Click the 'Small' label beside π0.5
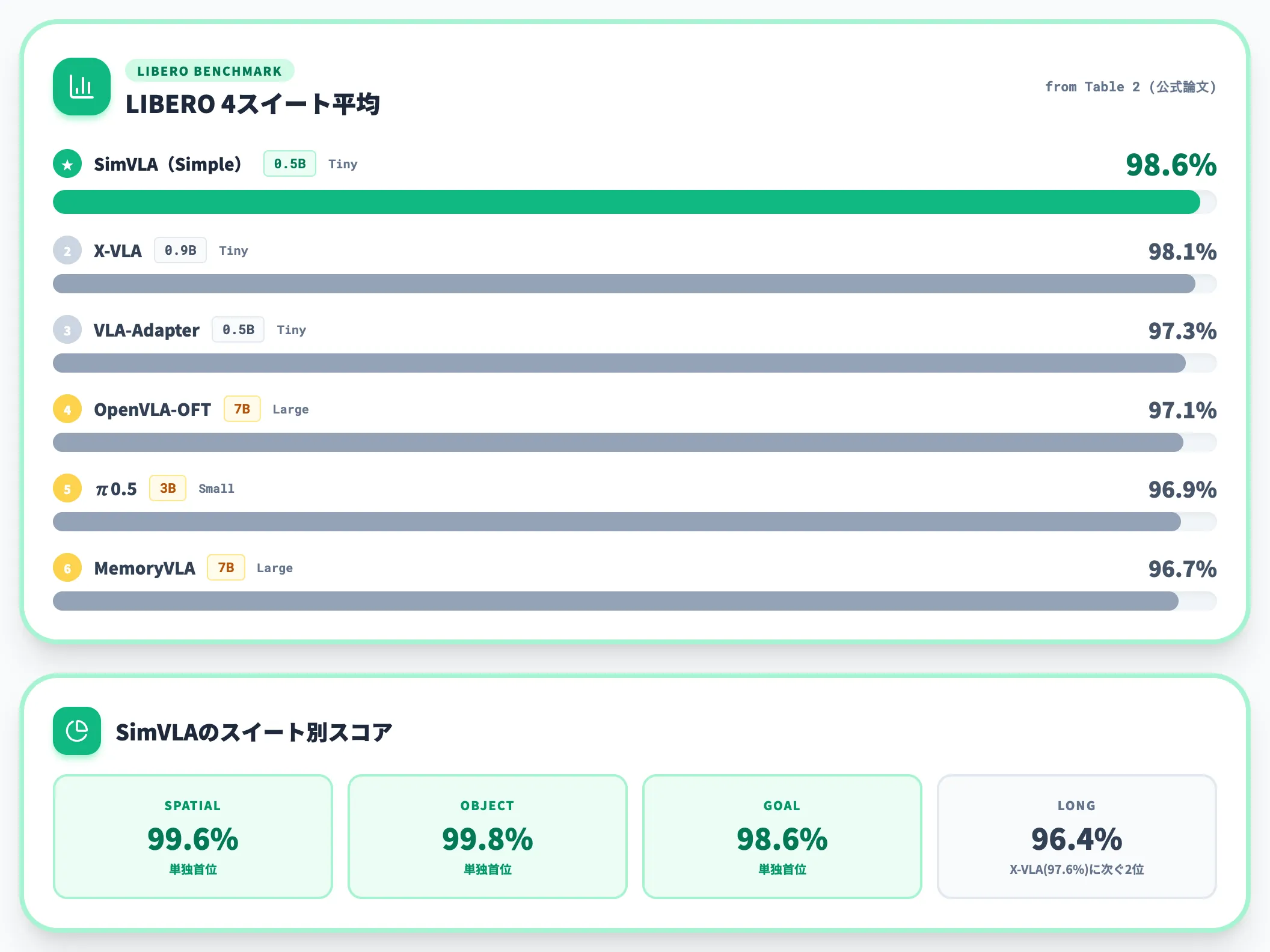 click(x=216, y=489)
